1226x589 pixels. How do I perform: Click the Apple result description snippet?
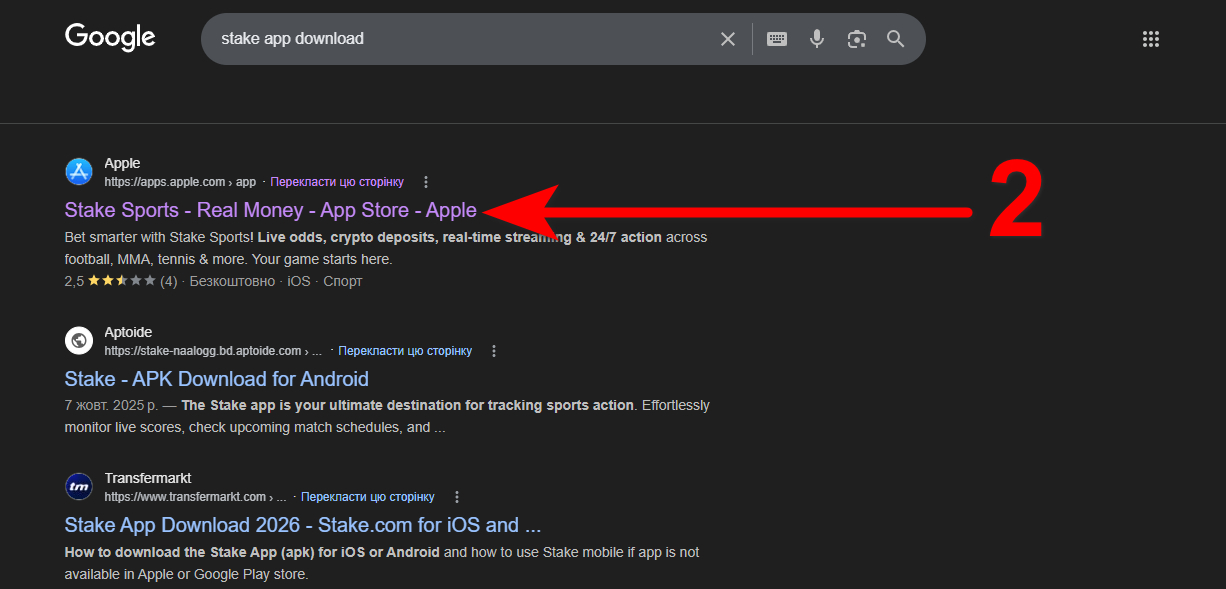386,248
